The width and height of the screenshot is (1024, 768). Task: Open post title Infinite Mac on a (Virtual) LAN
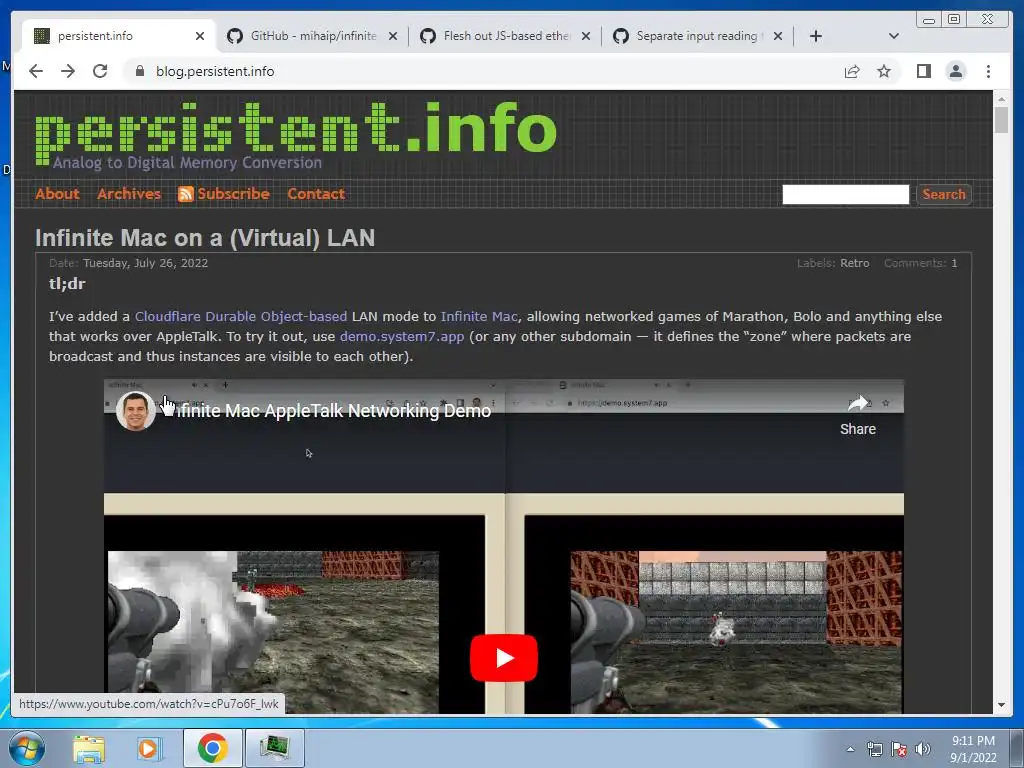click(205, 238)
